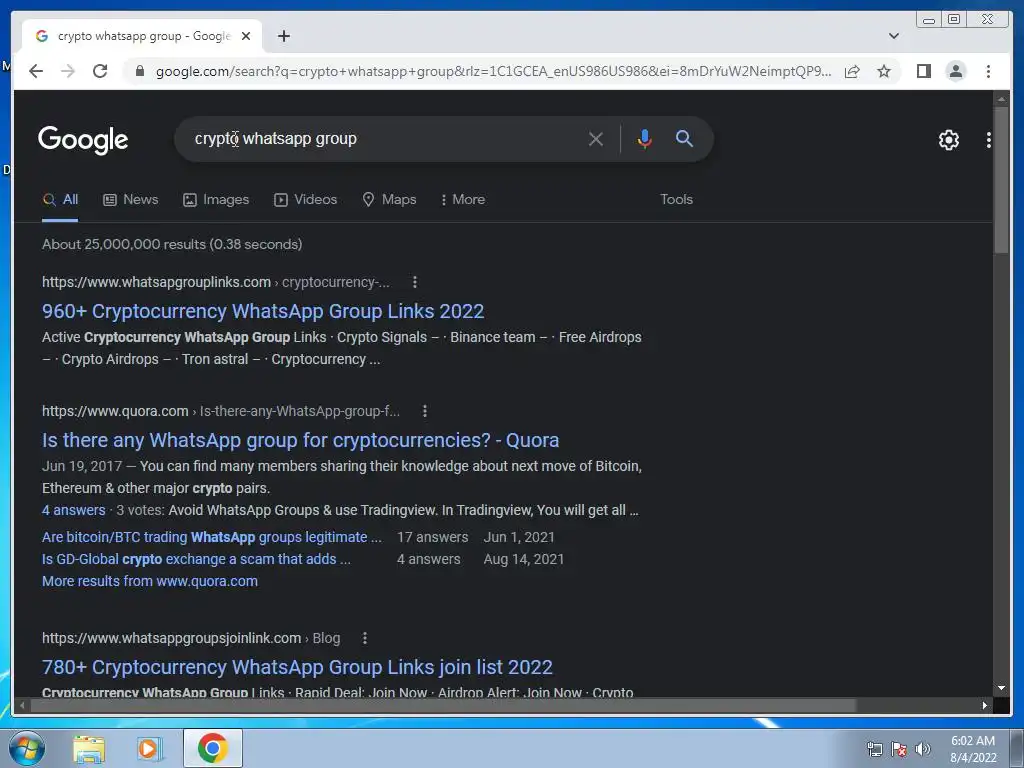Open Action Center flag tray icon
Viewport: 1024px width, 768px height.
(899, 749)
